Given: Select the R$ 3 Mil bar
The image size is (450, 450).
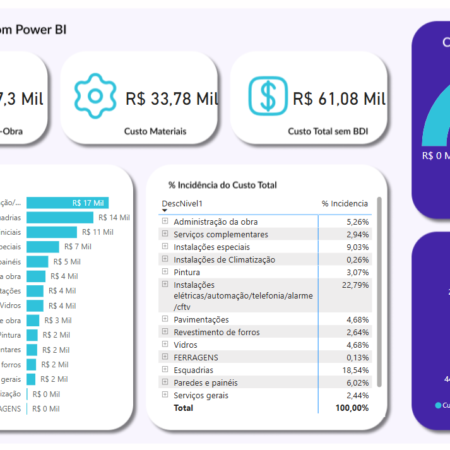Looking at the screenshot, I should click(33, 320).
